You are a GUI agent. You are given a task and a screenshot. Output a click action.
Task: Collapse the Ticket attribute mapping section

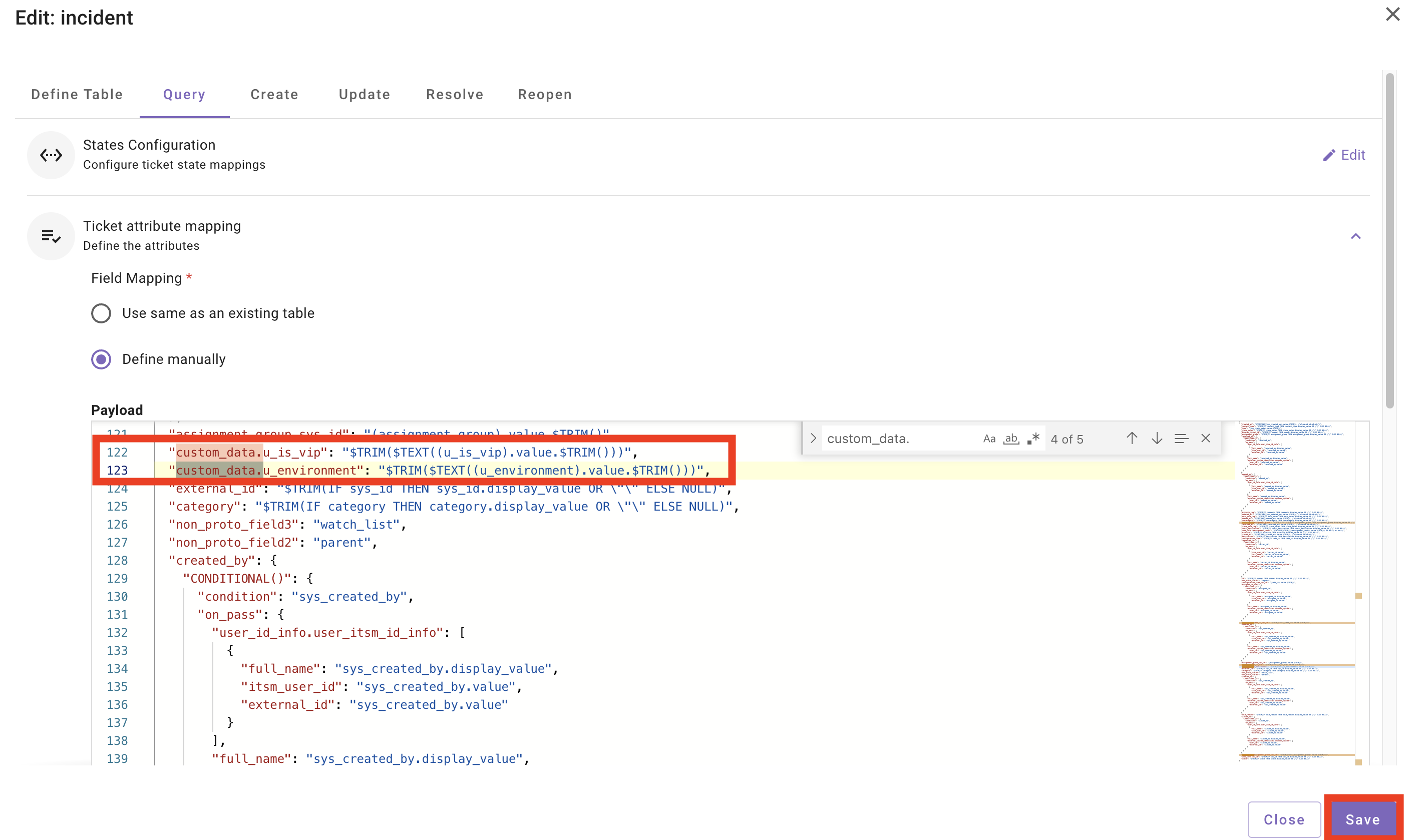1355,236
